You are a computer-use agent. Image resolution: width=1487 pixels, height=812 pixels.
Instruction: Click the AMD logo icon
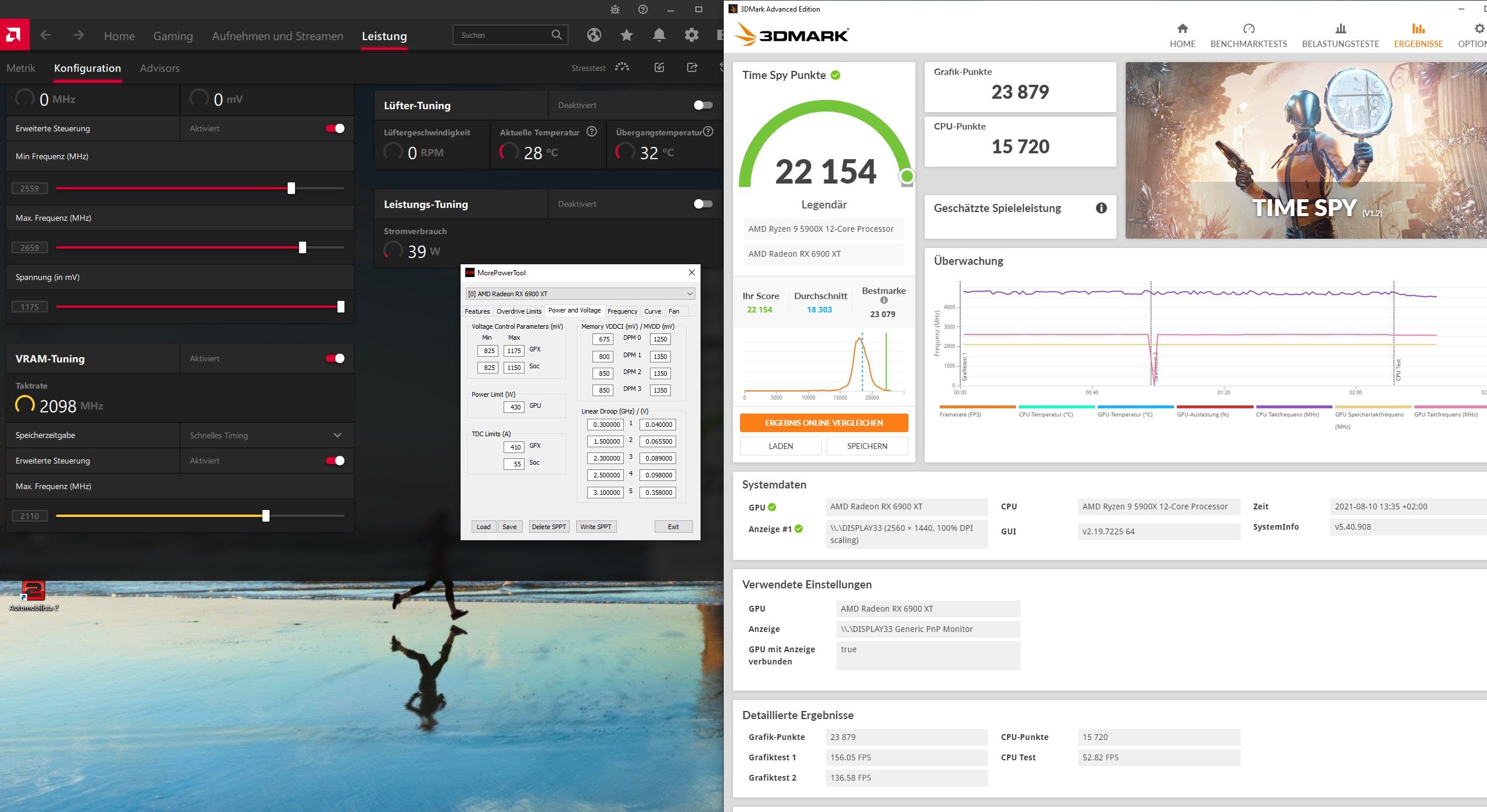pyautogui.click(x=15, y=35)
